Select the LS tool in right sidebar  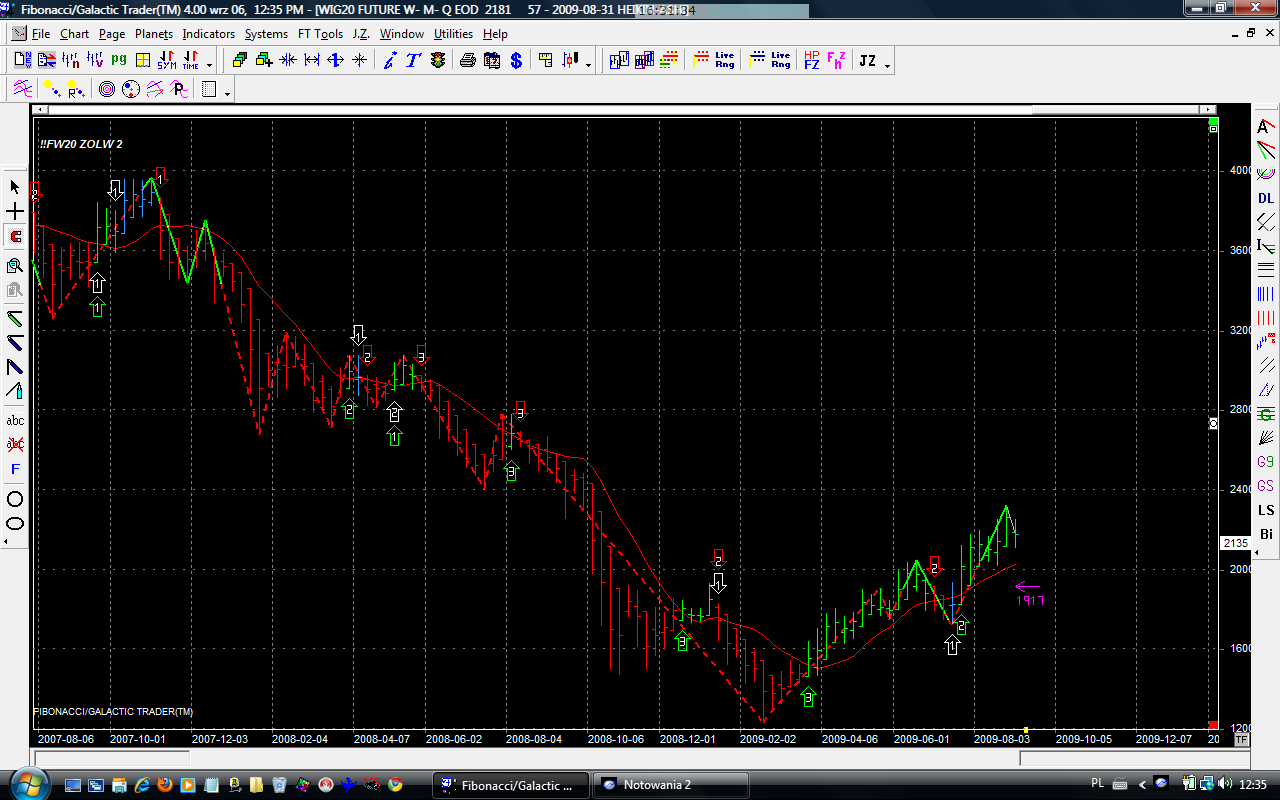pos(1266,510)
